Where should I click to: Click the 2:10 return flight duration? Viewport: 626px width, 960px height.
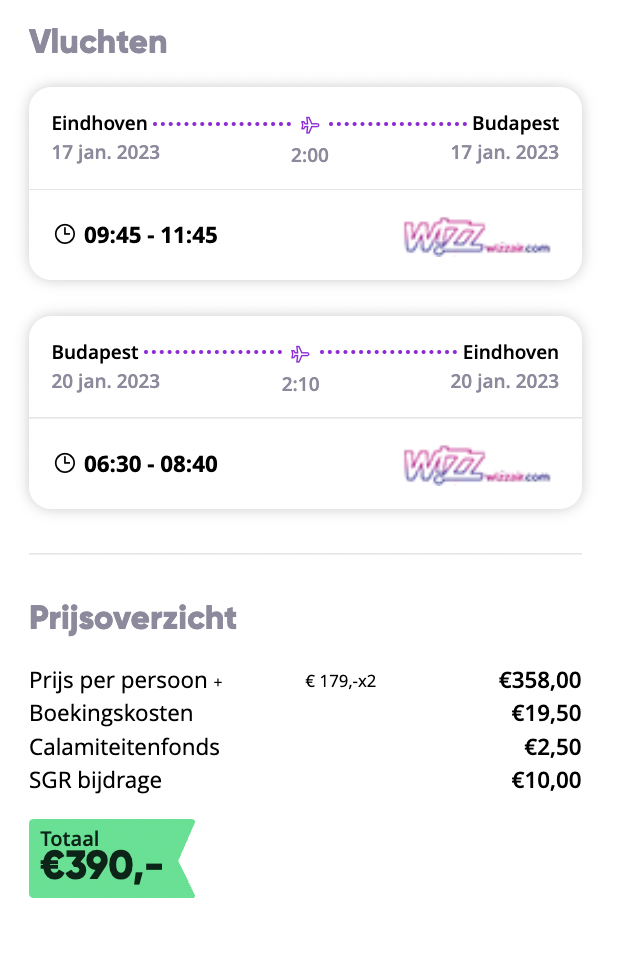300,384
